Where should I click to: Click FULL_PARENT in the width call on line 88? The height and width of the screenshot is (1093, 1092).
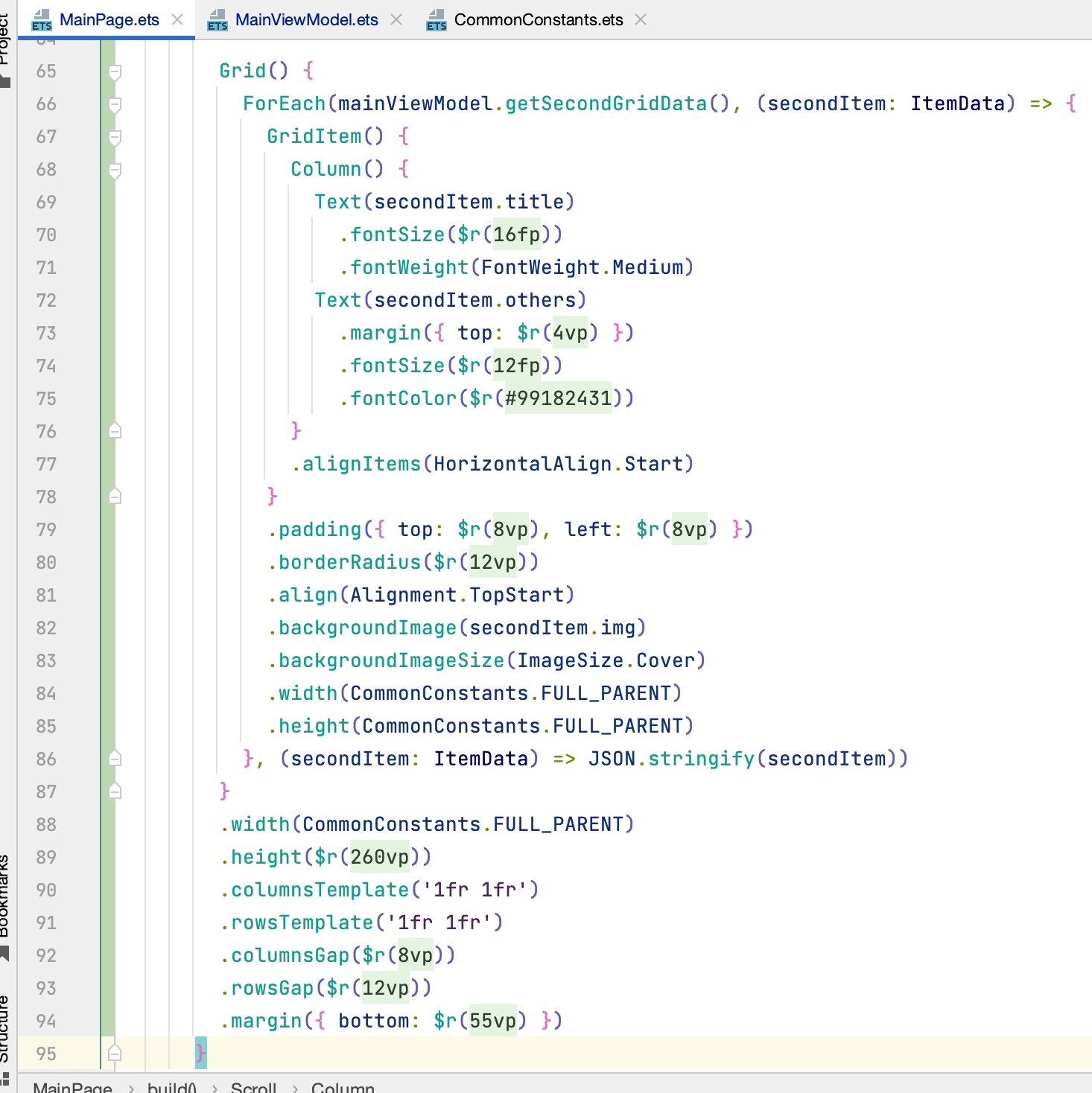coord(559,824)
